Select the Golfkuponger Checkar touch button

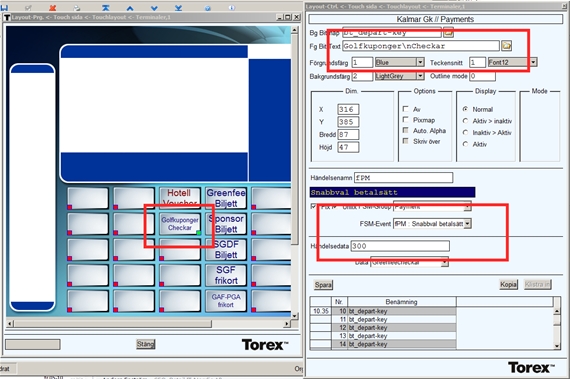point(180,224)
